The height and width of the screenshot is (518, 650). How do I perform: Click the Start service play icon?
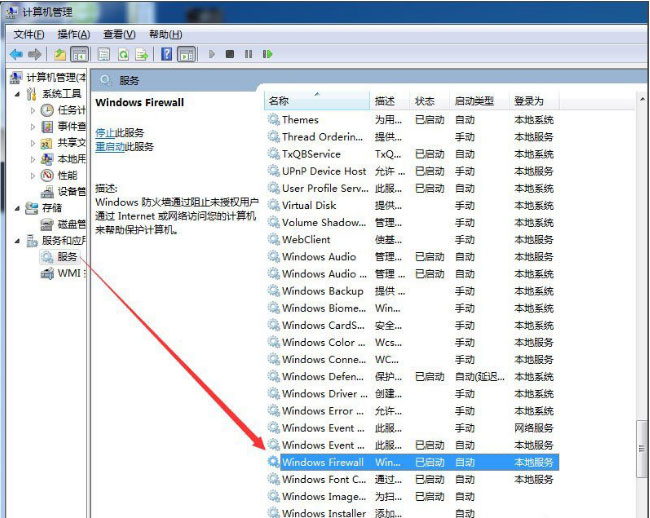point(211,54)
